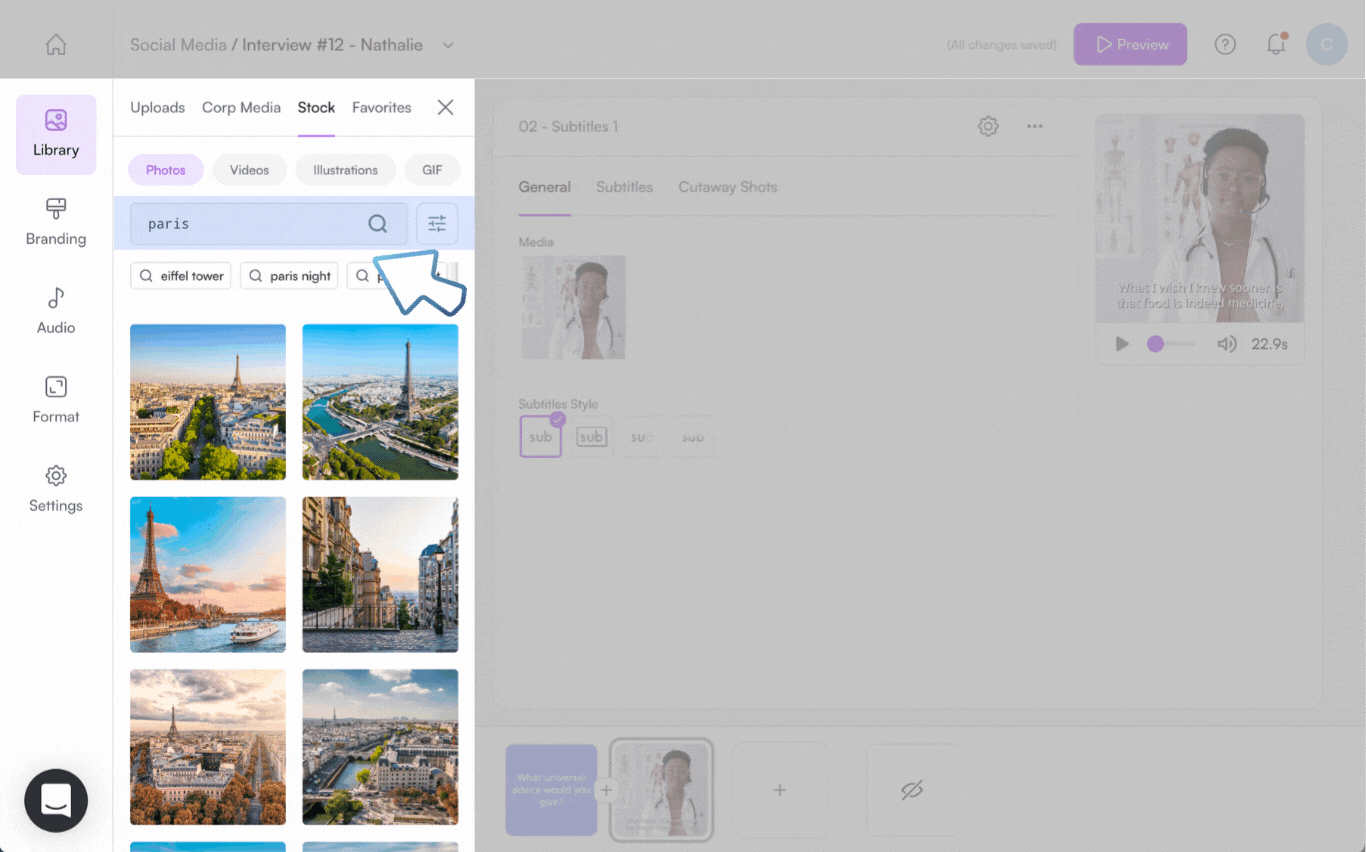Switch to the Favorites tab

[382, 107]
